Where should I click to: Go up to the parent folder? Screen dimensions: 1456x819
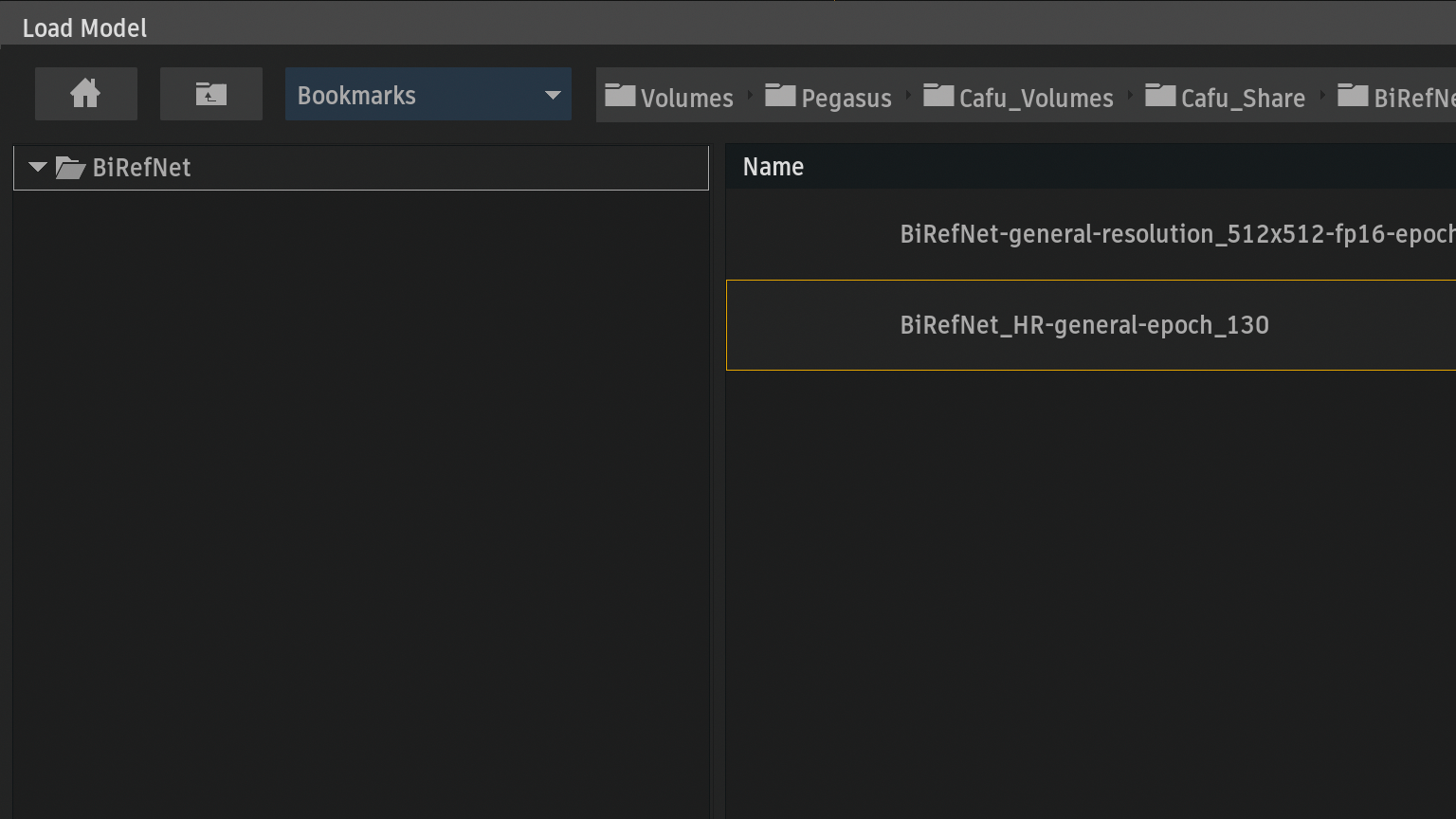coord(210,94)
